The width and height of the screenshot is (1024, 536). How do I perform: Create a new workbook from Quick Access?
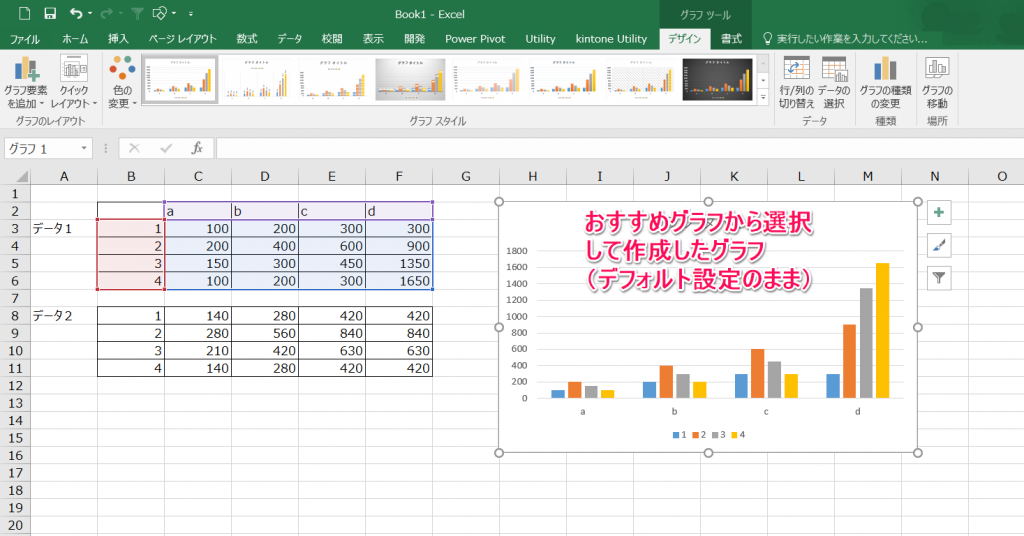(x=25, y=13)
